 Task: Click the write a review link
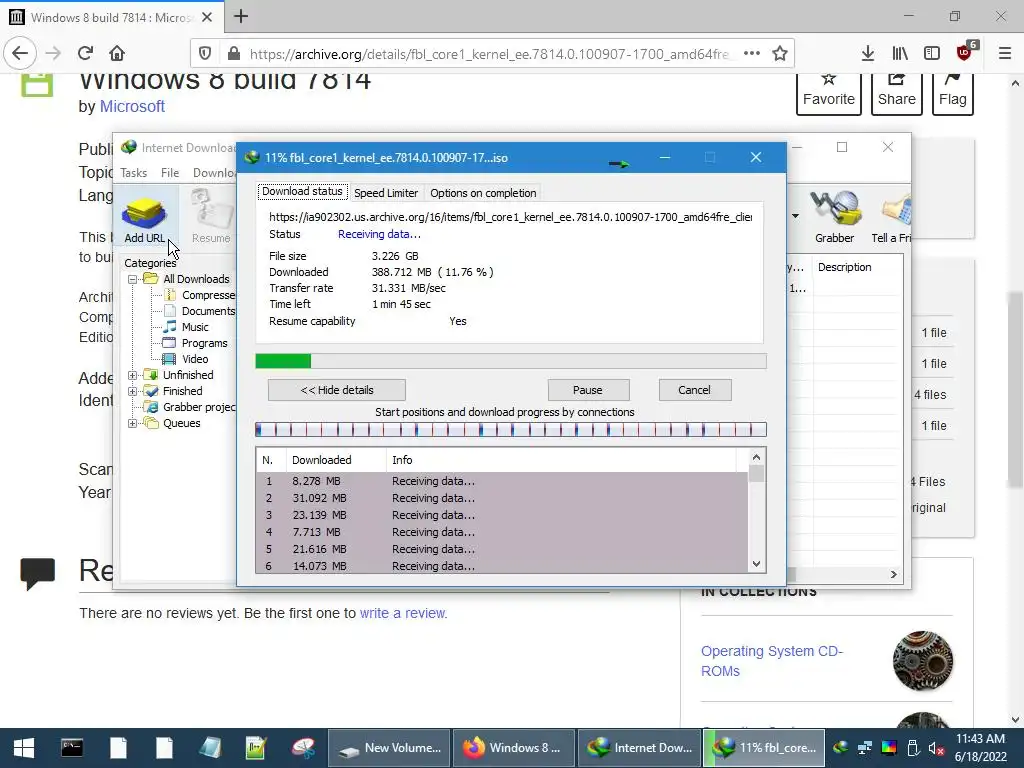click(x=403, y=613)
